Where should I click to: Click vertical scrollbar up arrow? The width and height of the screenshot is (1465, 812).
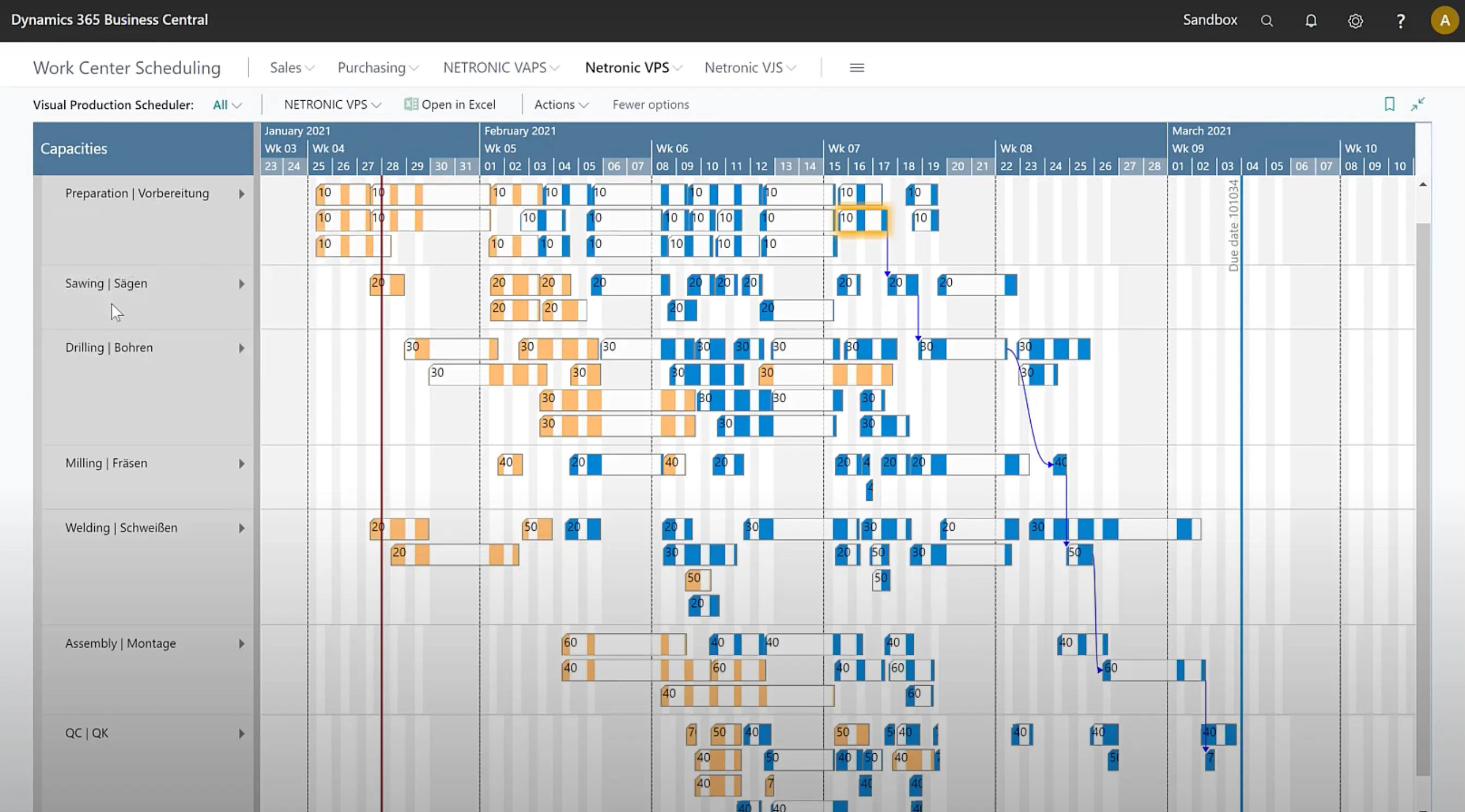coord(1423,184)
